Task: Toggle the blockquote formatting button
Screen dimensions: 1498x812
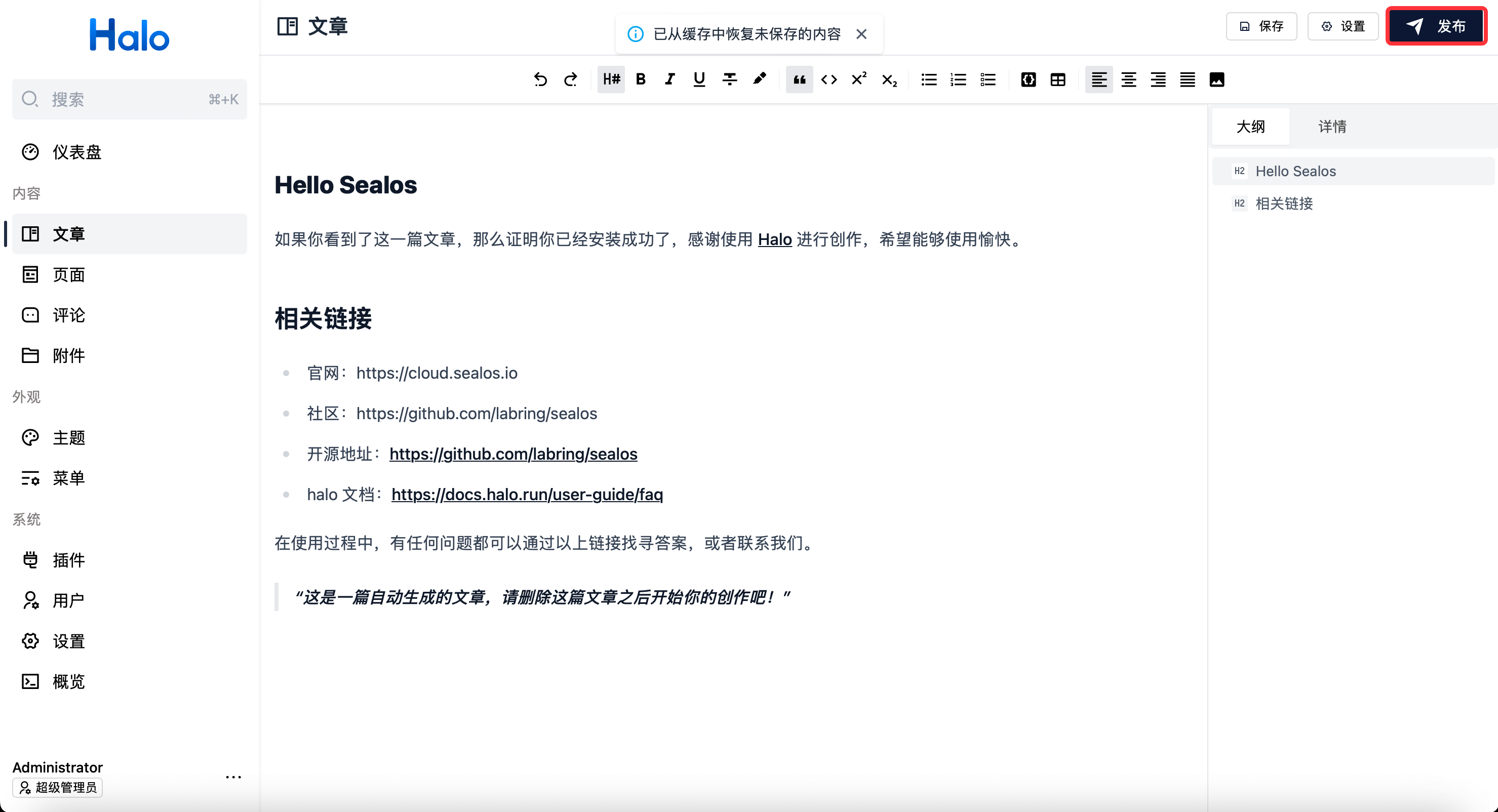Action: [x=800, y=79]
